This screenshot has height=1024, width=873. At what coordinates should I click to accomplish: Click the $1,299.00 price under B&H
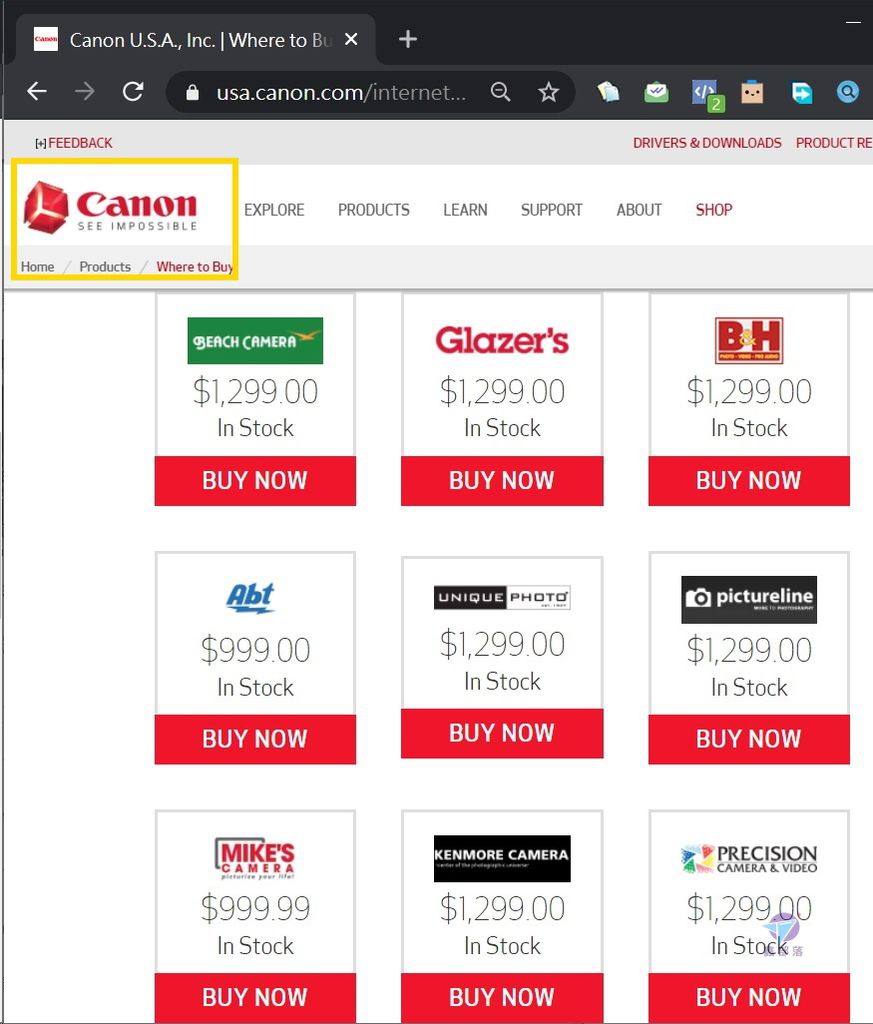coord(749,392)
